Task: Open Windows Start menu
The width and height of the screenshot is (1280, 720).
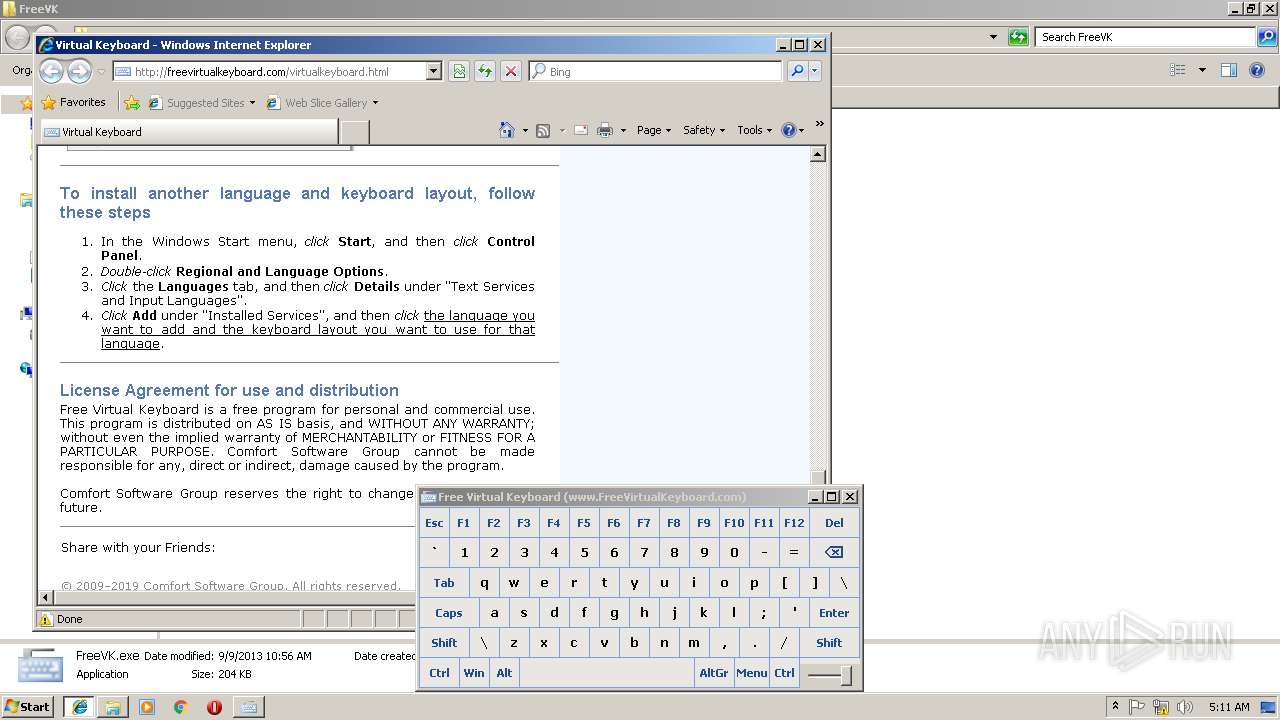Action: (27, 706)
